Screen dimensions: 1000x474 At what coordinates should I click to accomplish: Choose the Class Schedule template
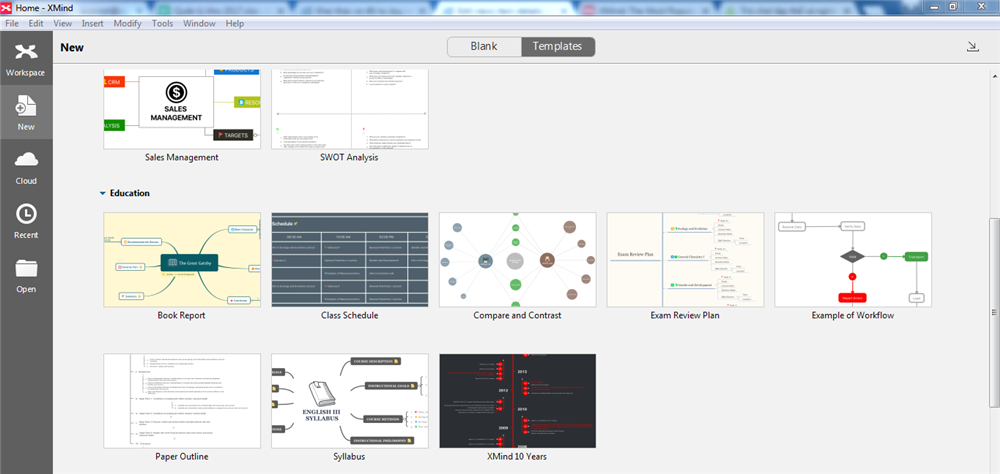[349, 259]
